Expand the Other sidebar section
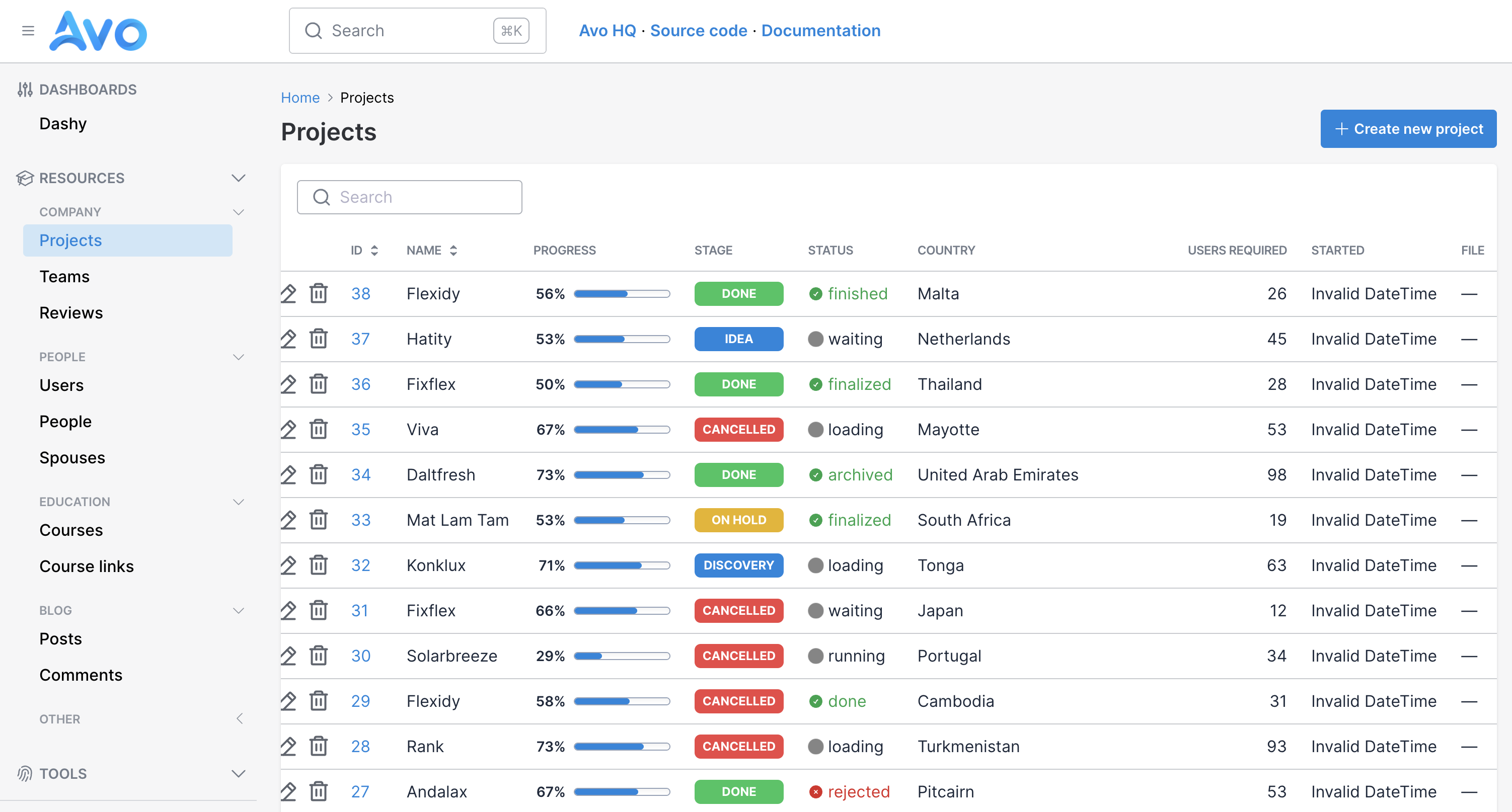Image resolution: width=1512 pixels, height=812 pixels. pyautogui.click(x=240, y=718)
